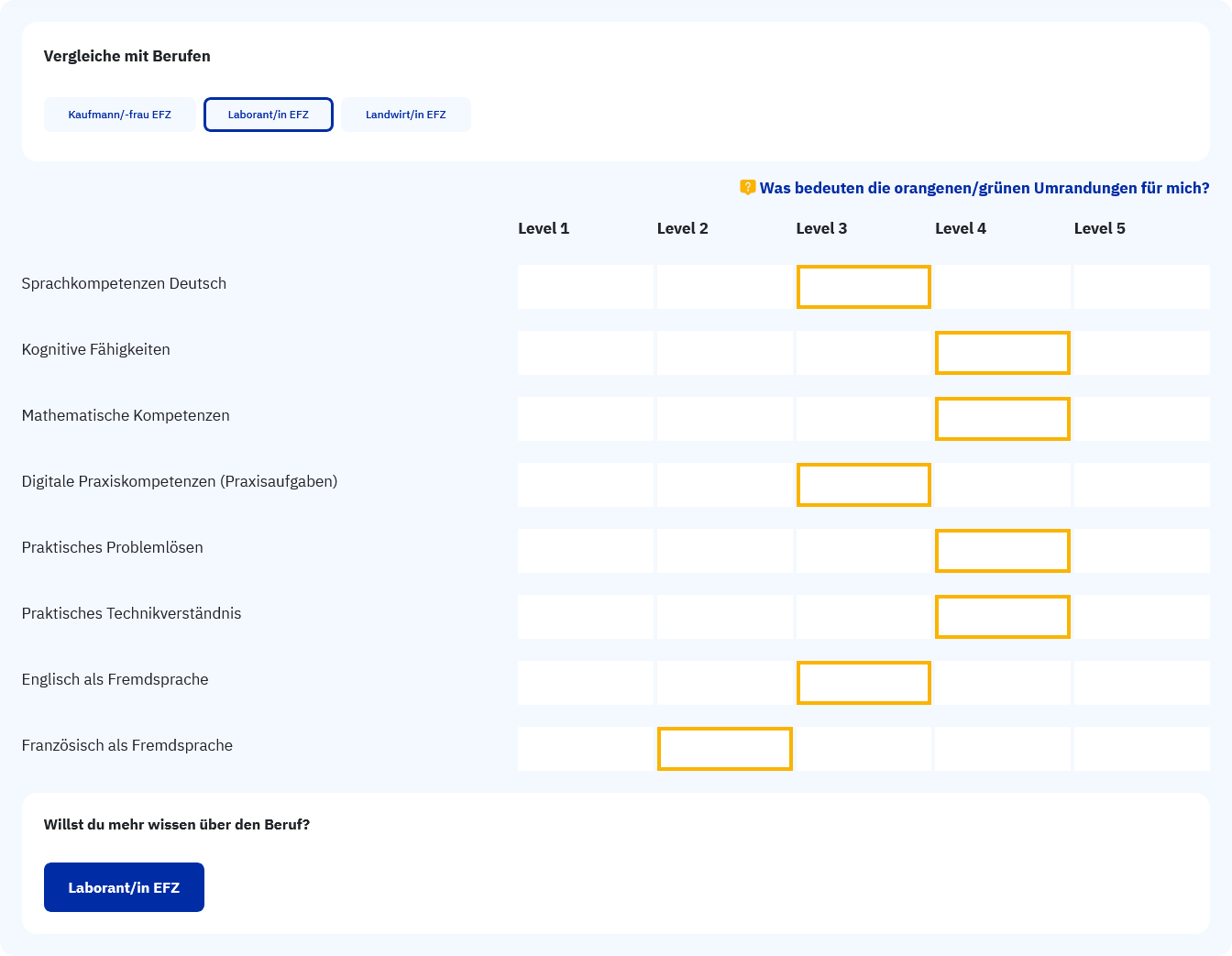Click Level 1 cell in Mathematische Kompetenzen row
The height and width of the screenshot is (956, 1232).
(586, 419)
